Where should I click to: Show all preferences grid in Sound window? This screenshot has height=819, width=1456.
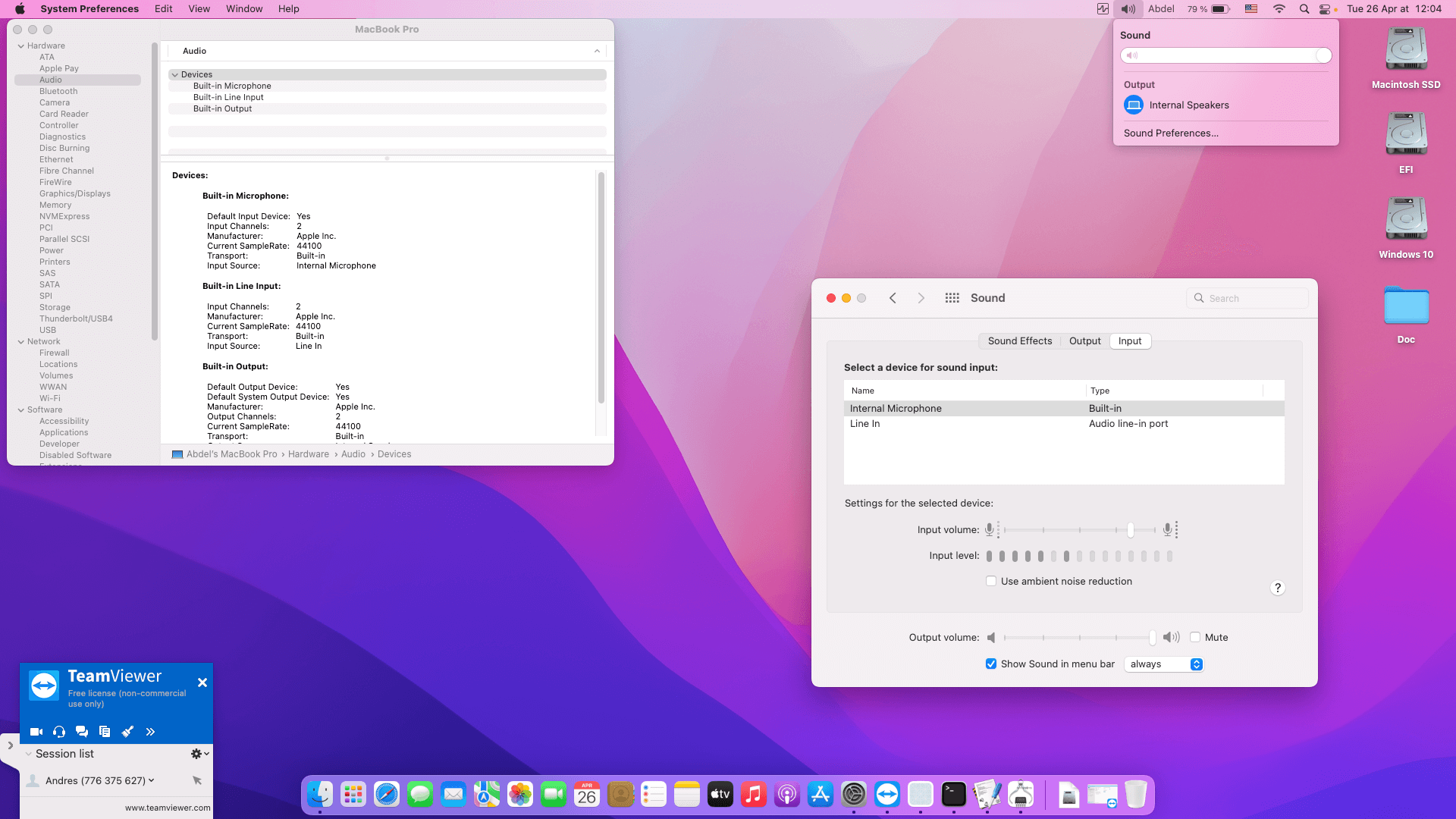click(952, 298)
